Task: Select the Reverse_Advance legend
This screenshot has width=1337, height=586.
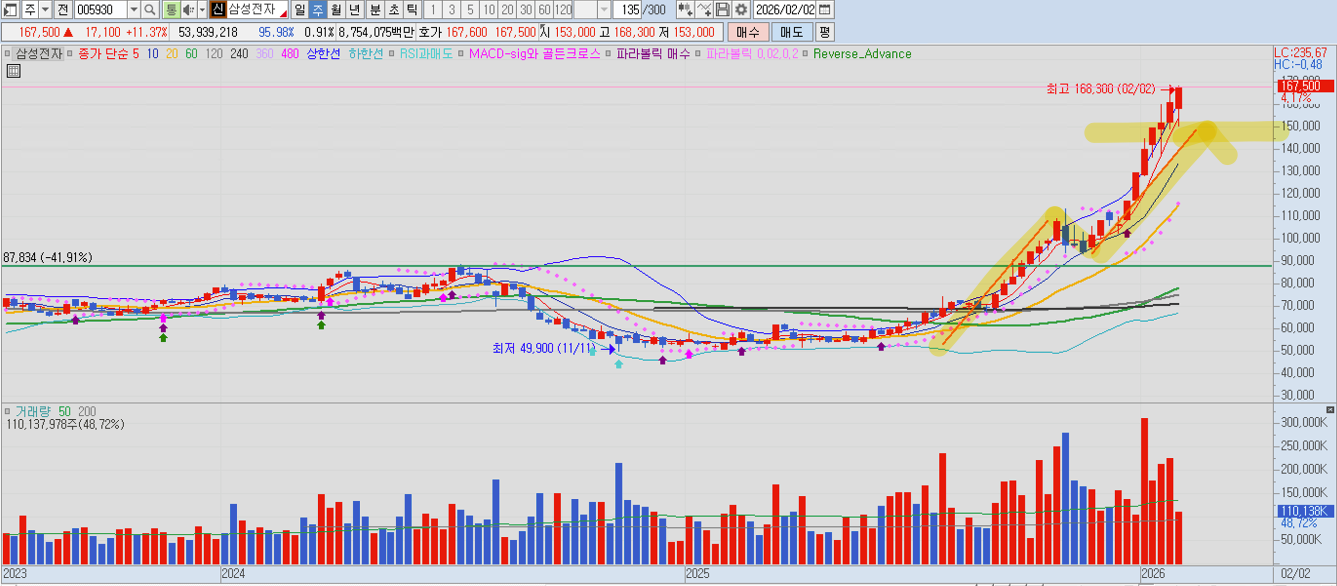Action: pos(862,53)
